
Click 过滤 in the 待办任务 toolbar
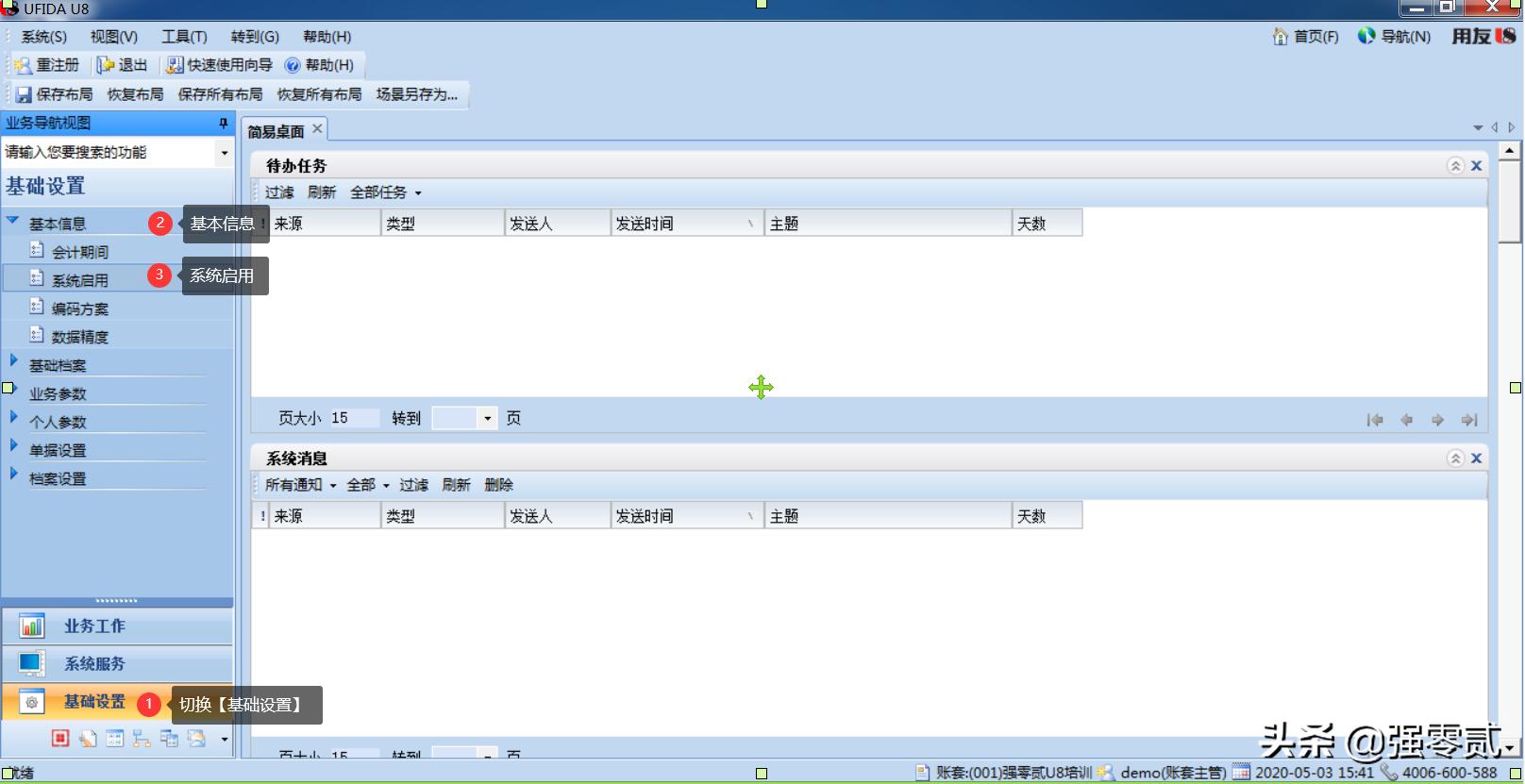[279, 192]
